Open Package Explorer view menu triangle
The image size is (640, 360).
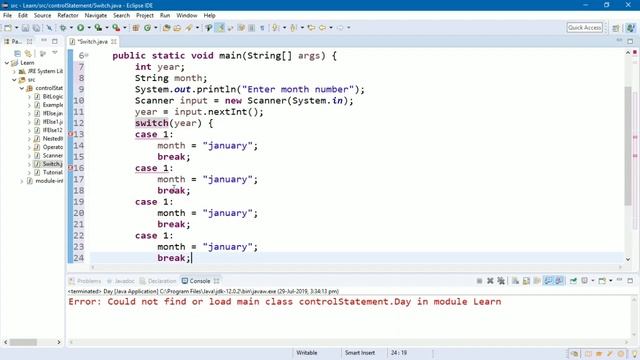[x=55, y=53]
